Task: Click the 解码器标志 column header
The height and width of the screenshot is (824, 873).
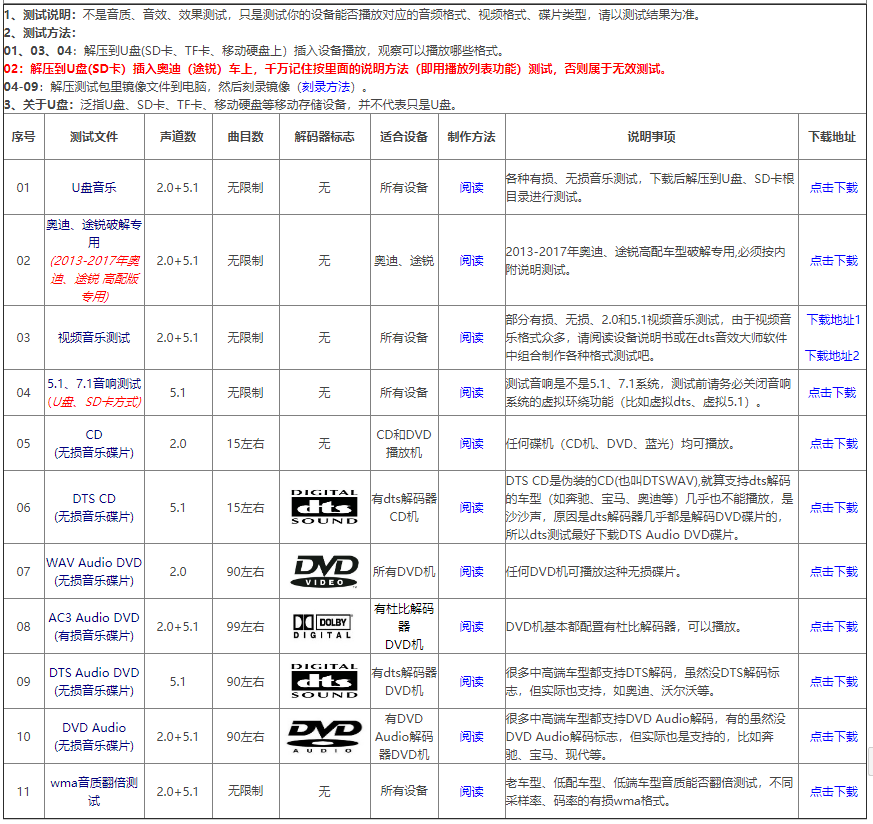Action: point(325,136)
